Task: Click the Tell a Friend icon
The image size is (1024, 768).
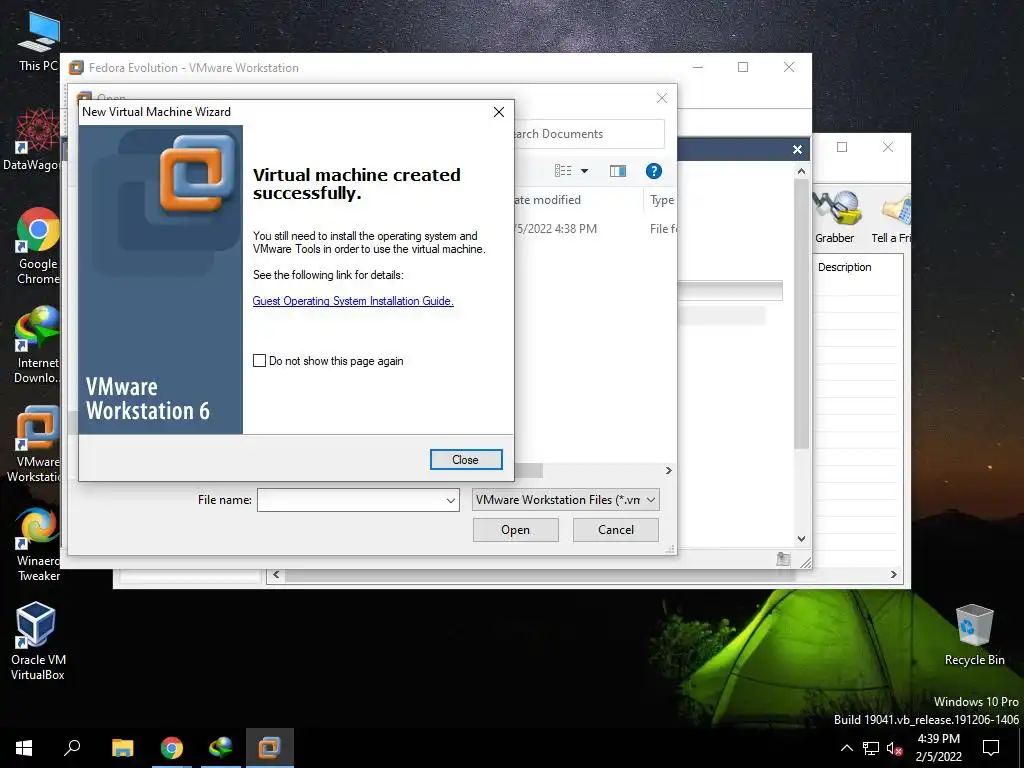Action: click(891, 217)
